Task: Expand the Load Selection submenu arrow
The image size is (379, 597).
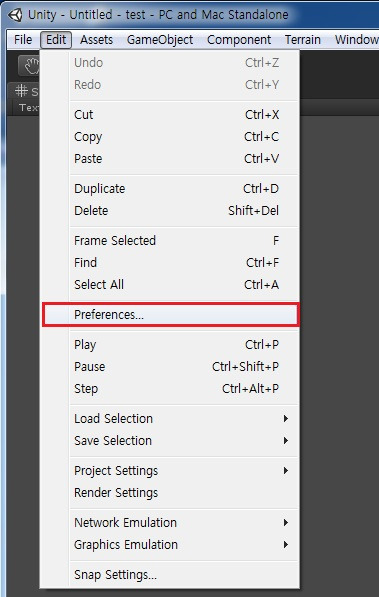Action: coord(286,419)
